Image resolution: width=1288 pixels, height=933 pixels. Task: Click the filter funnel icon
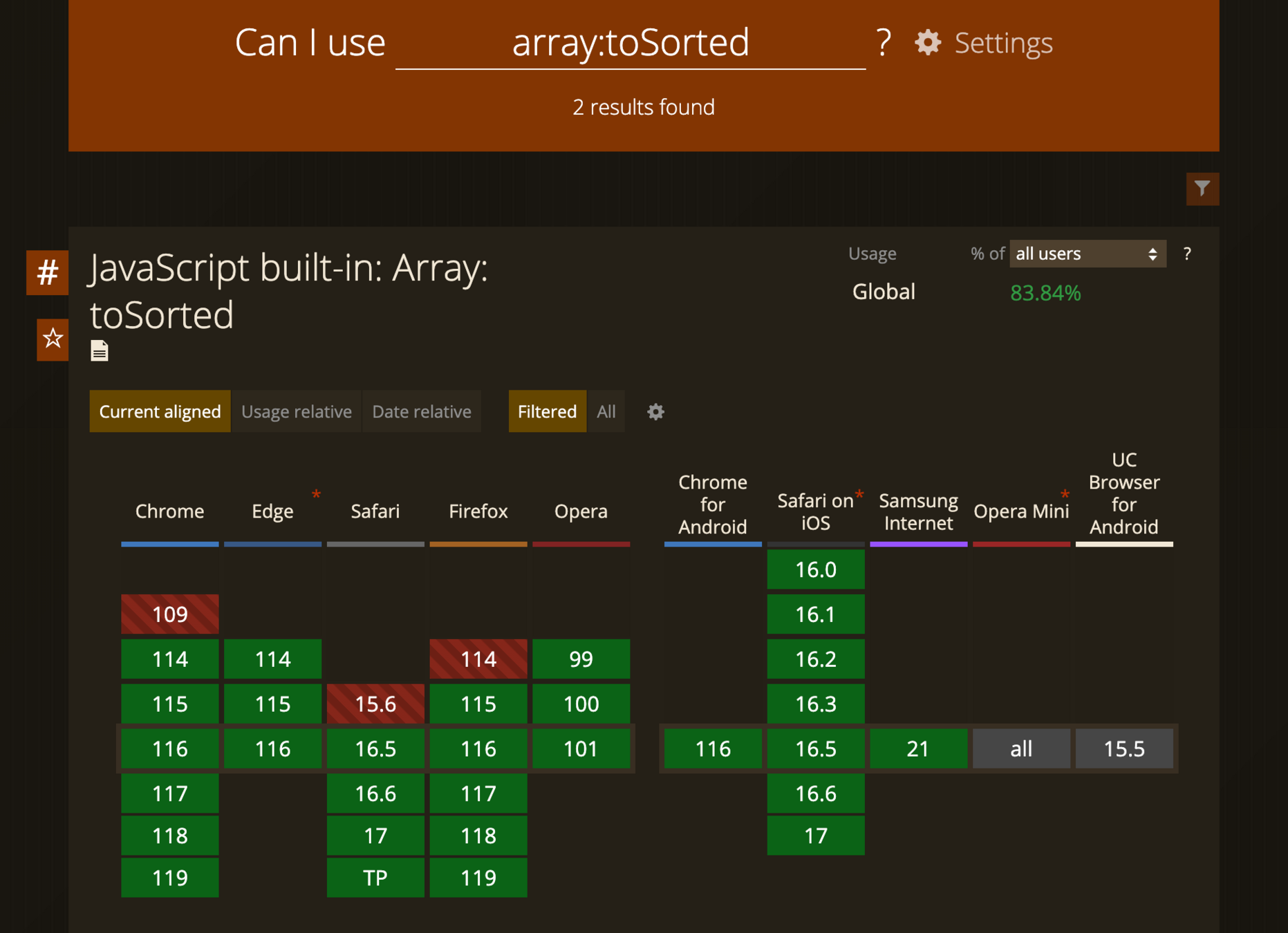1202,189
